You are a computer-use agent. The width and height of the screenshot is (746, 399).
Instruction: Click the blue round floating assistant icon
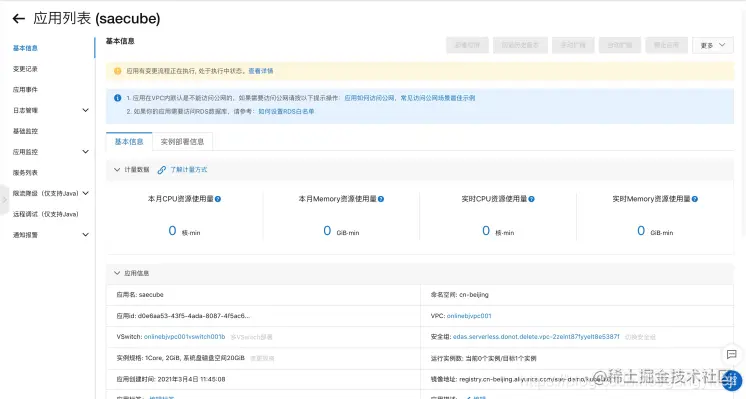tap(733, 380)
